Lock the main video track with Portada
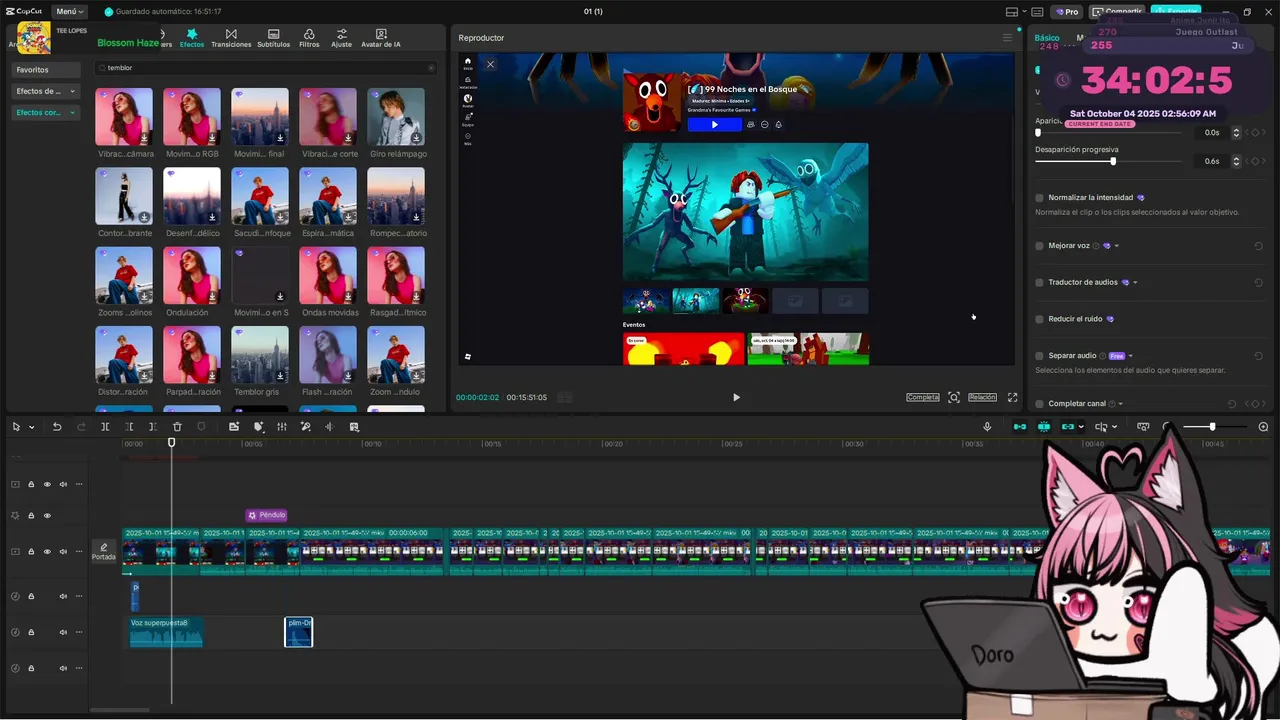 [x=31, y=552]
